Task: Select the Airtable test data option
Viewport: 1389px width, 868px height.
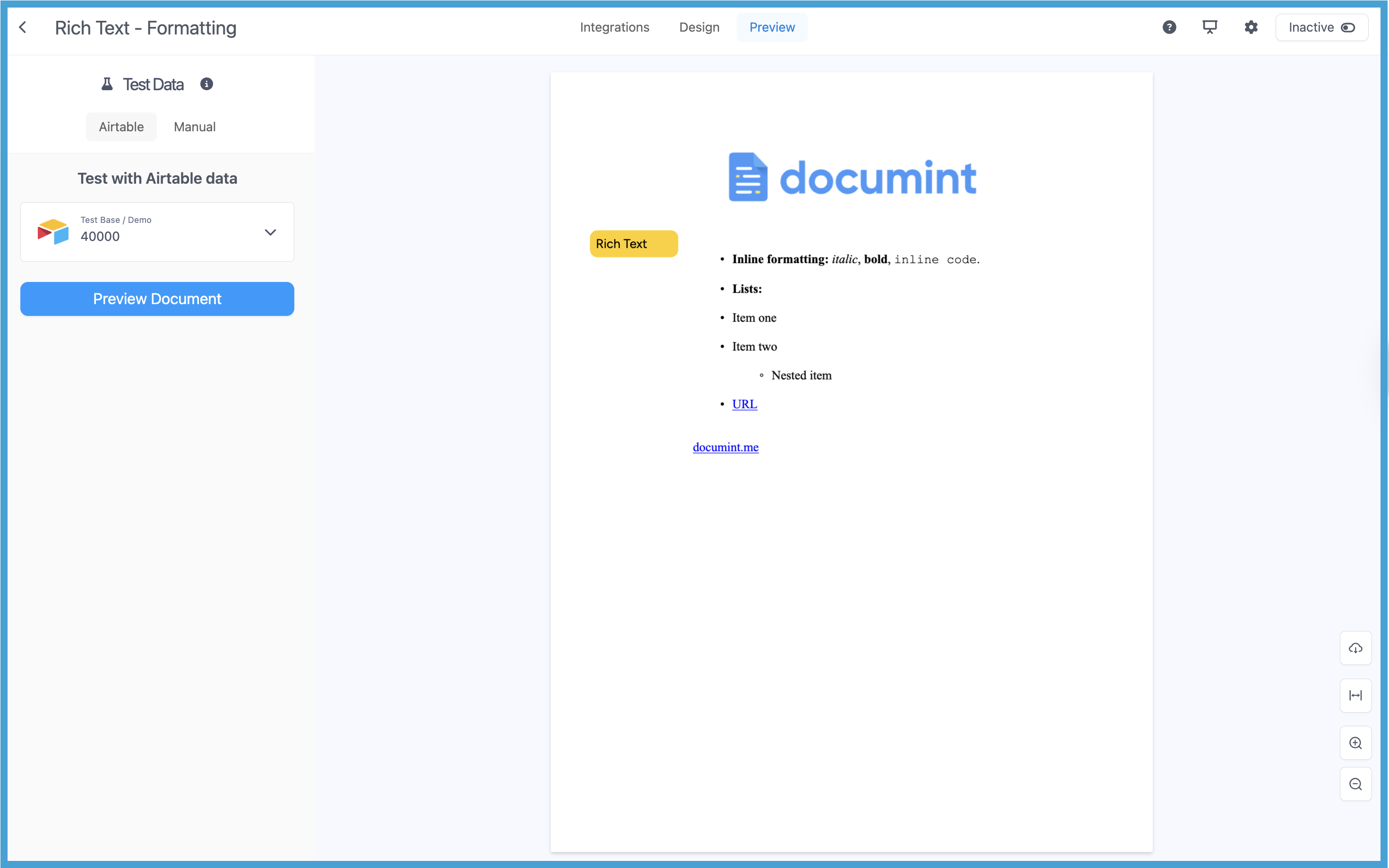Action: [x=121, y=127]
